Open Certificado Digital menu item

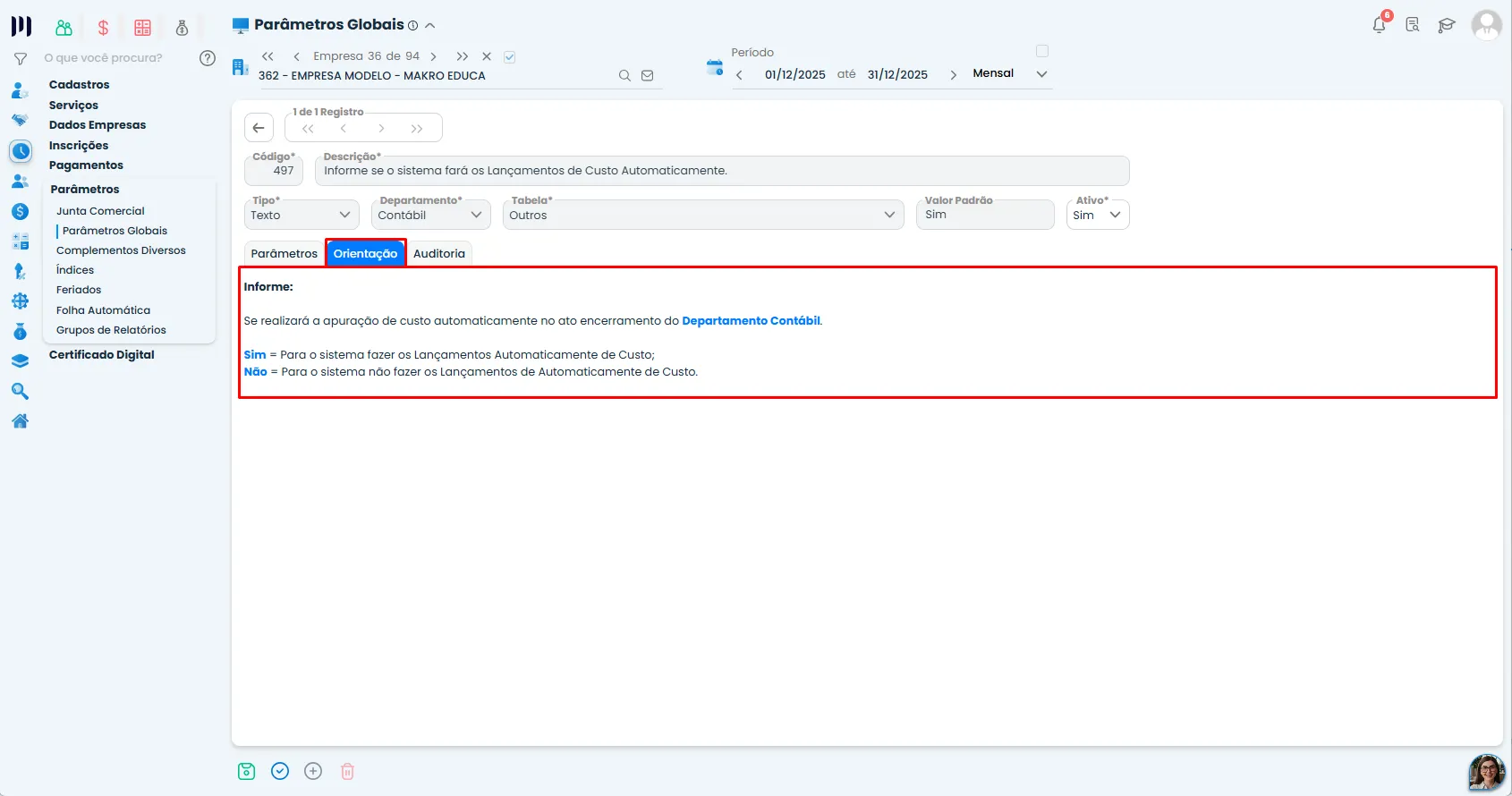[x=102, y=355]
